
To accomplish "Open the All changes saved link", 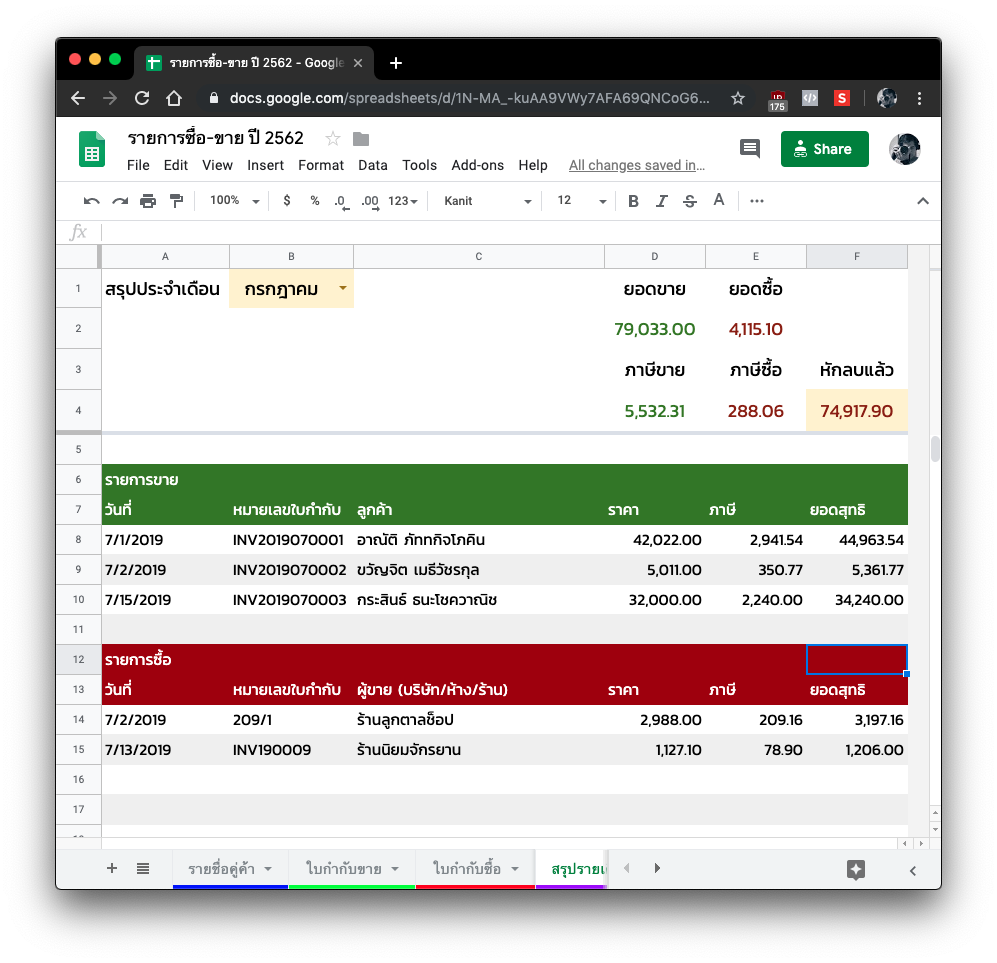I will (636, 165).
